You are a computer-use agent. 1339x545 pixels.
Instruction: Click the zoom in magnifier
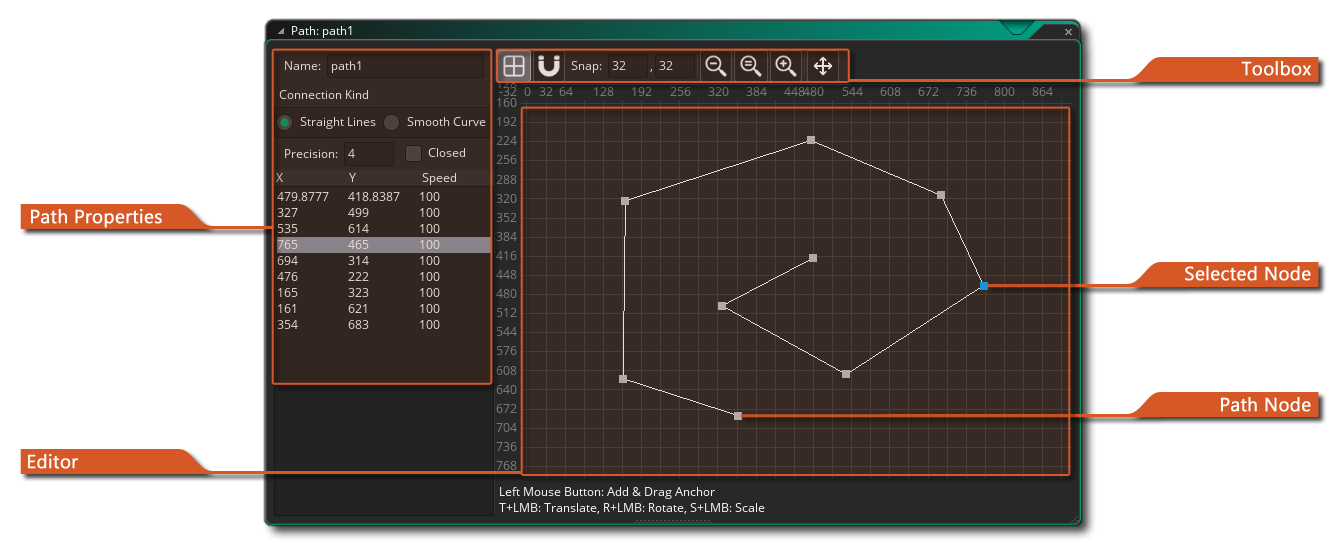point(786,66)
